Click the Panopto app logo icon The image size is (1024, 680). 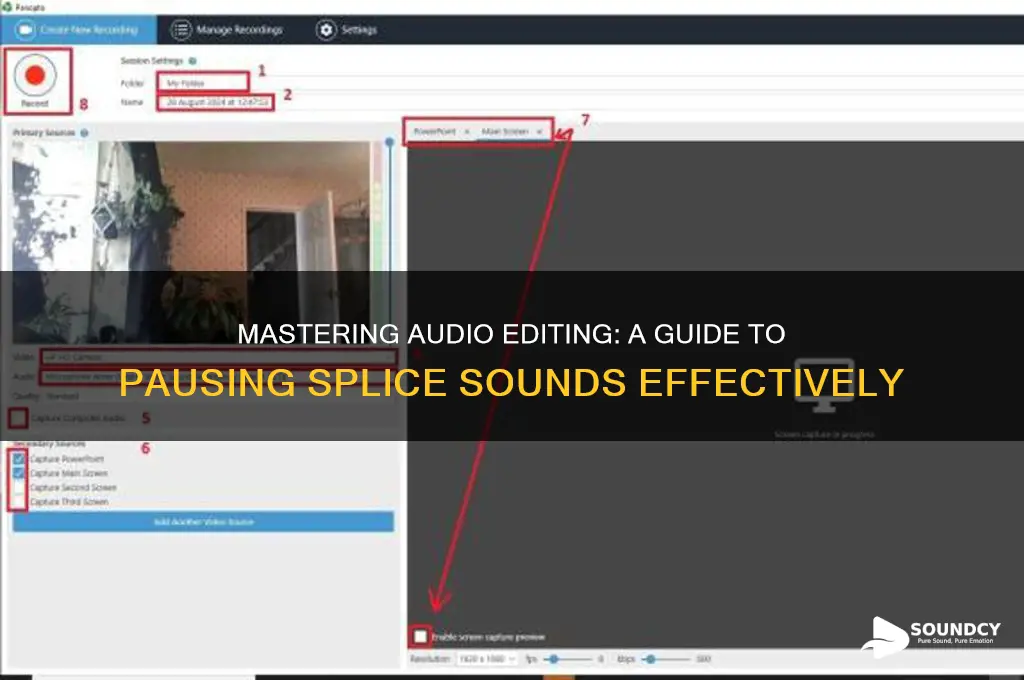click(x=7, y=7)
